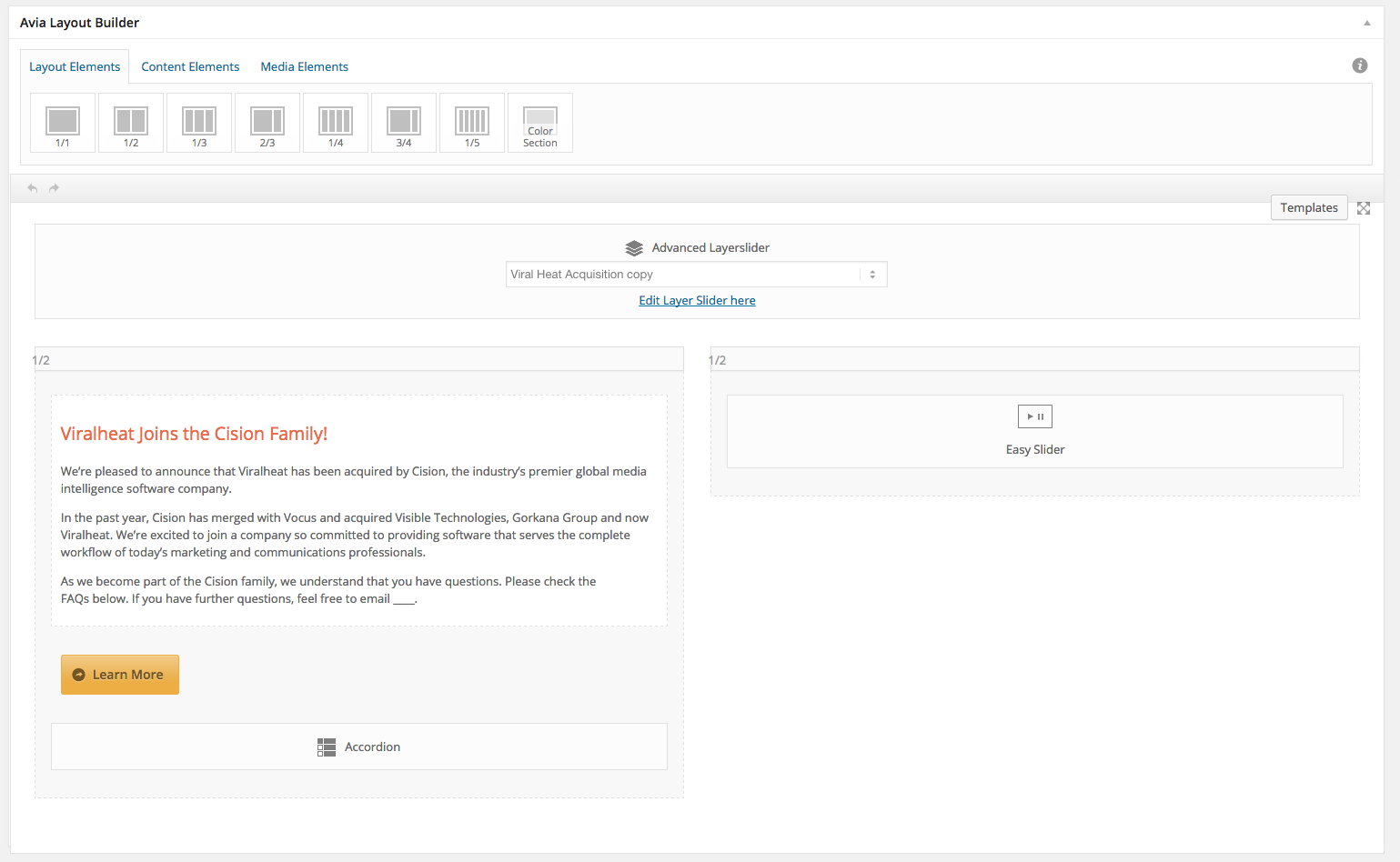Switch to the Media Elements tab

pos(305,66)
